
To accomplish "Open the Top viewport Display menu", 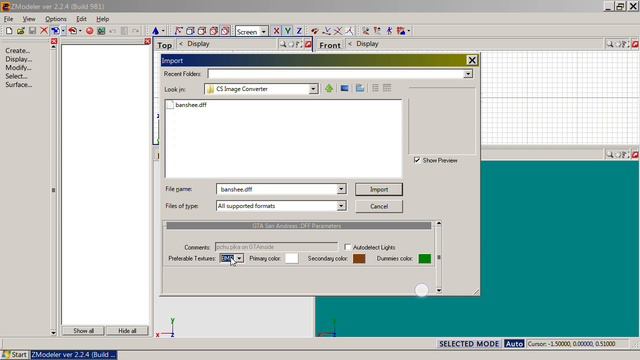I will [x=198, y=44].
